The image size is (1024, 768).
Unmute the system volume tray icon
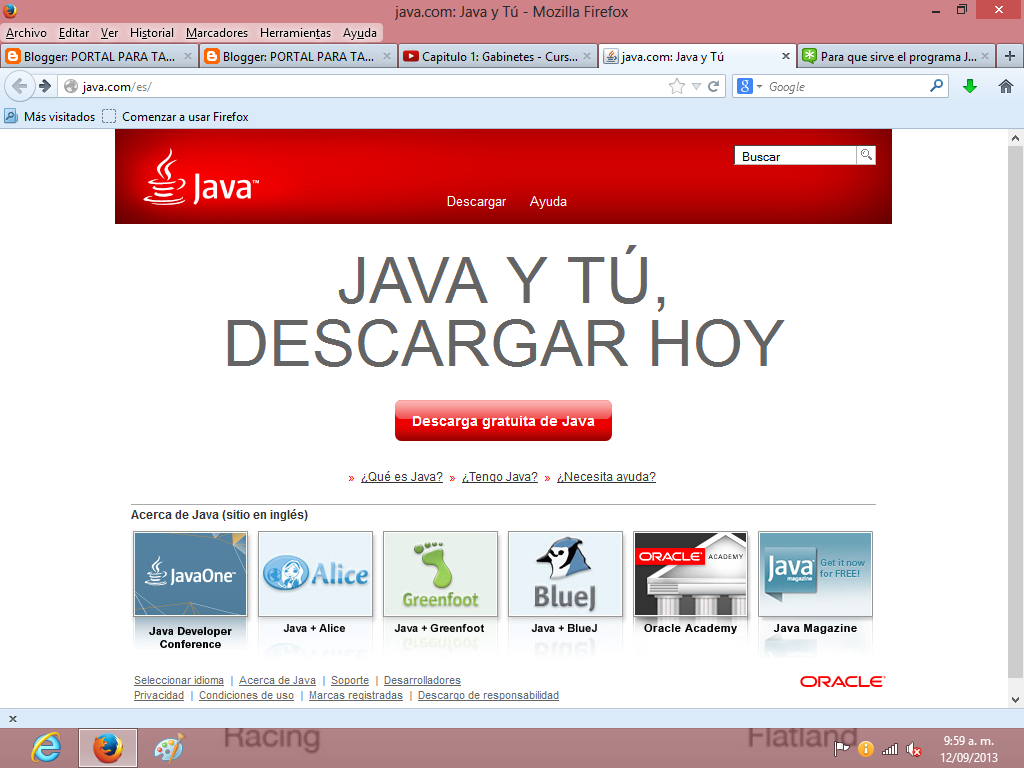pyautogui.click(x=913, y=747)
